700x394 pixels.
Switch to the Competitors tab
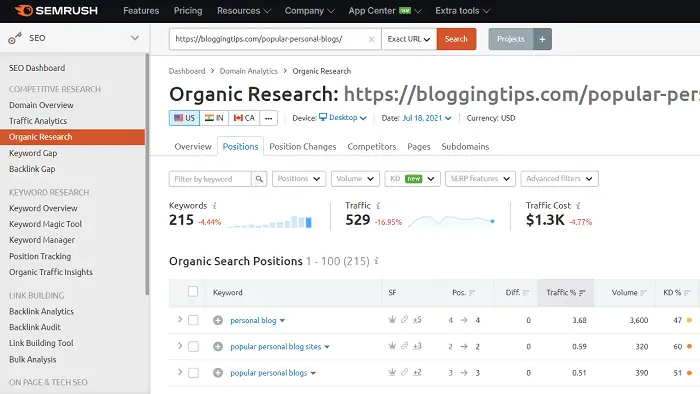coord(372,147)
